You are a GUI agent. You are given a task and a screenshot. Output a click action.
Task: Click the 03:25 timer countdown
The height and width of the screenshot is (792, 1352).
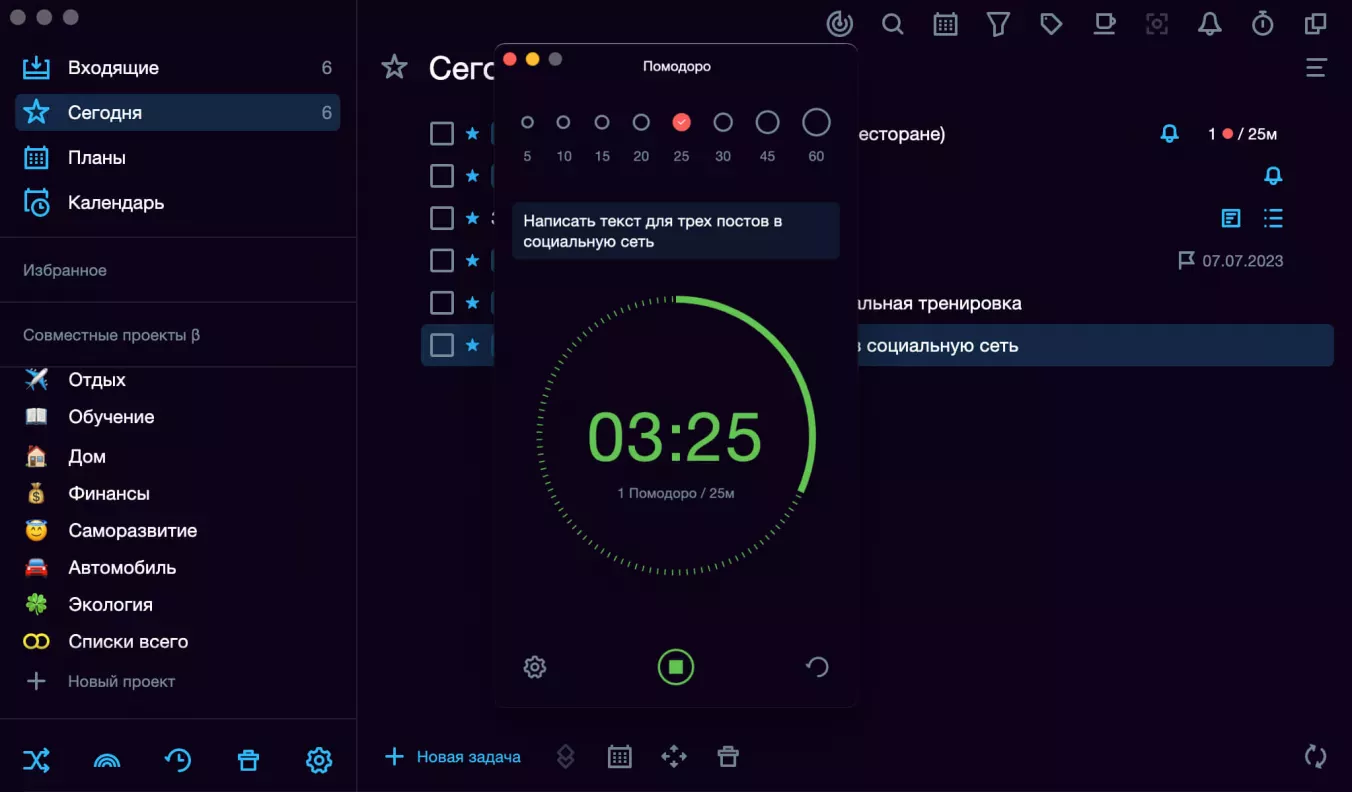click(675, 437)
